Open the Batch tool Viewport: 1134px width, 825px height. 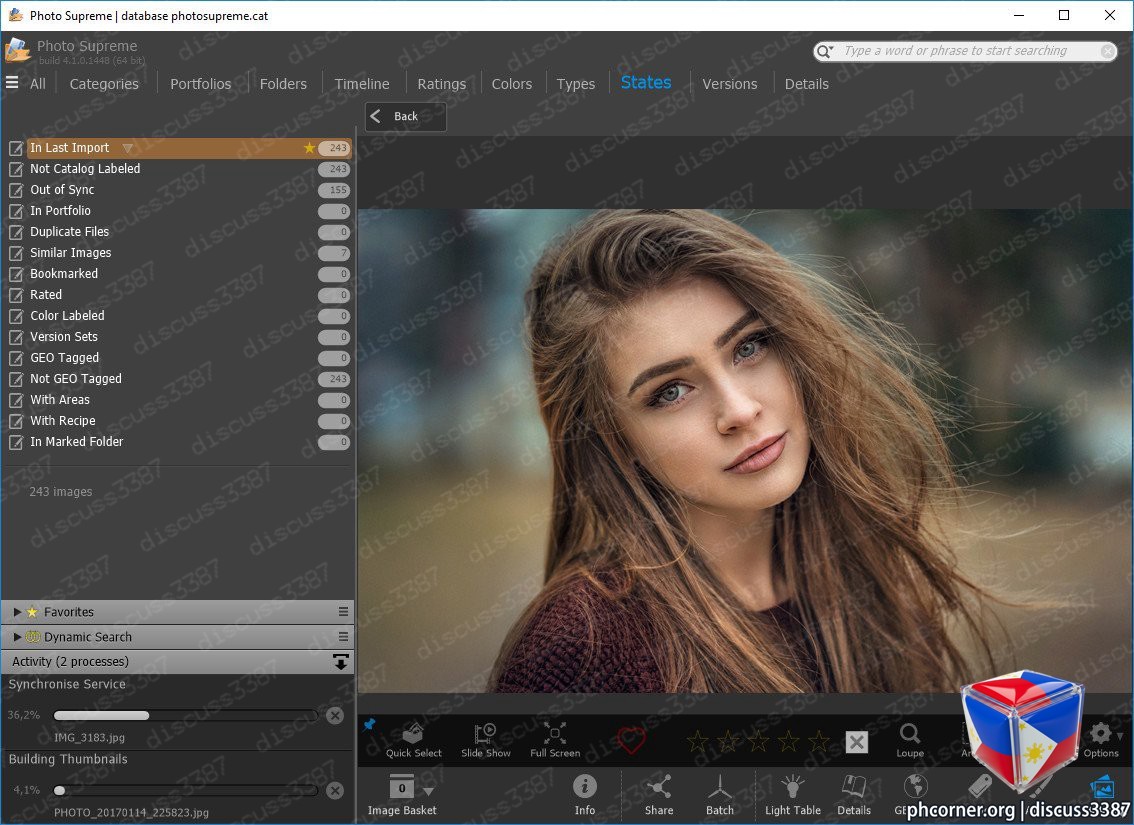point(720,795)
